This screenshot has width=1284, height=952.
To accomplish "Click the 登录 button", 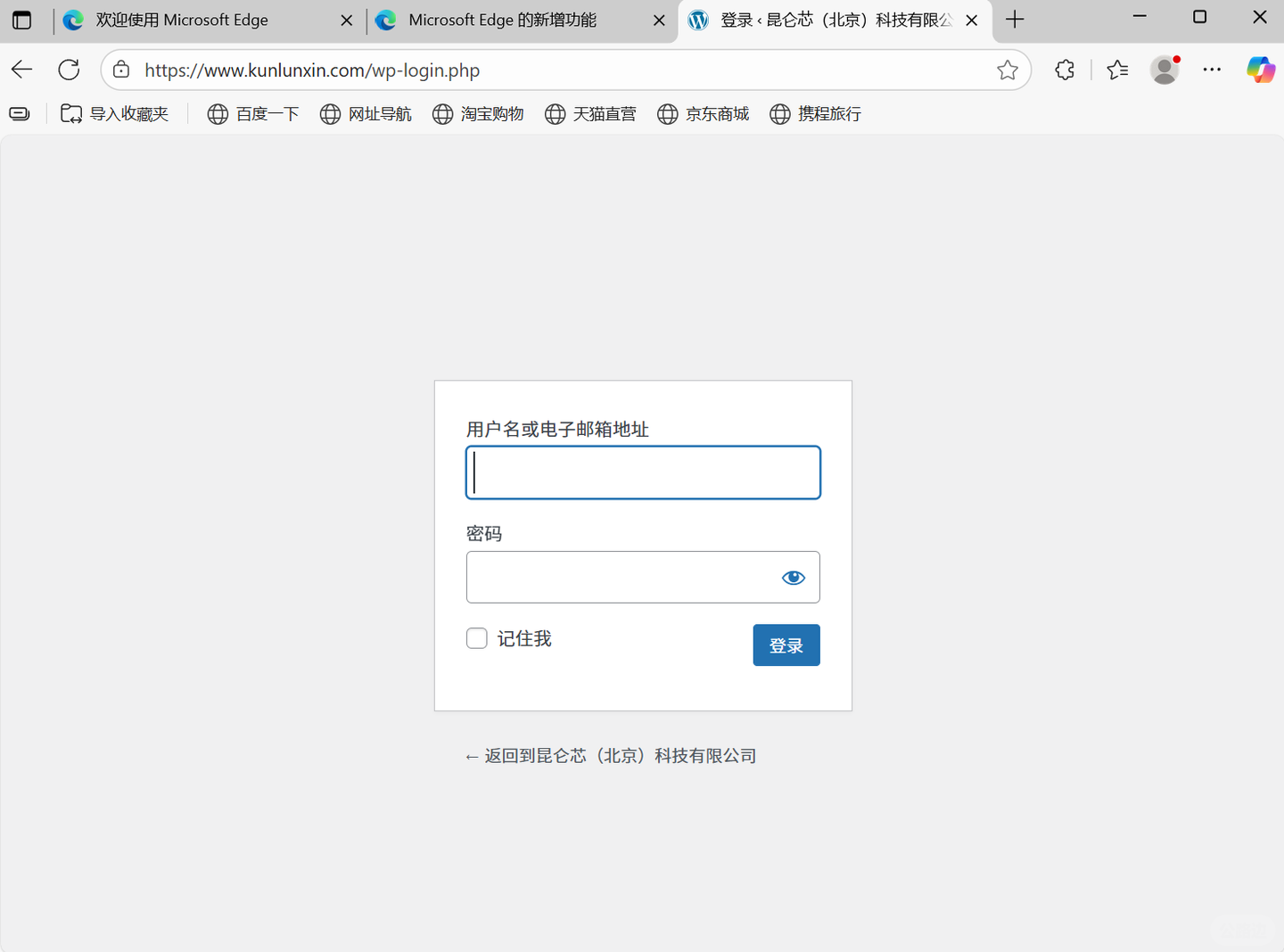I will pyautogui.click(x=786, y=645).
